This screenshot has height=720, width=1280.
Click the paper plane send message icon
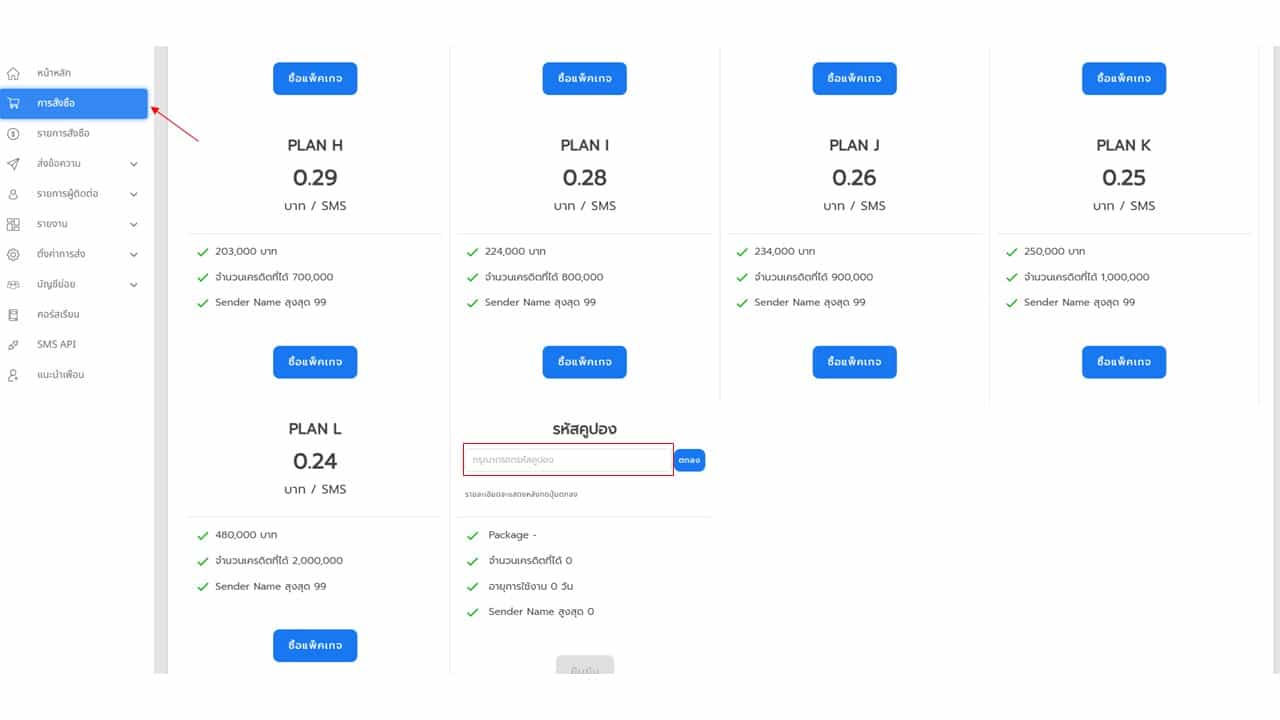click(x=13, y=163)
